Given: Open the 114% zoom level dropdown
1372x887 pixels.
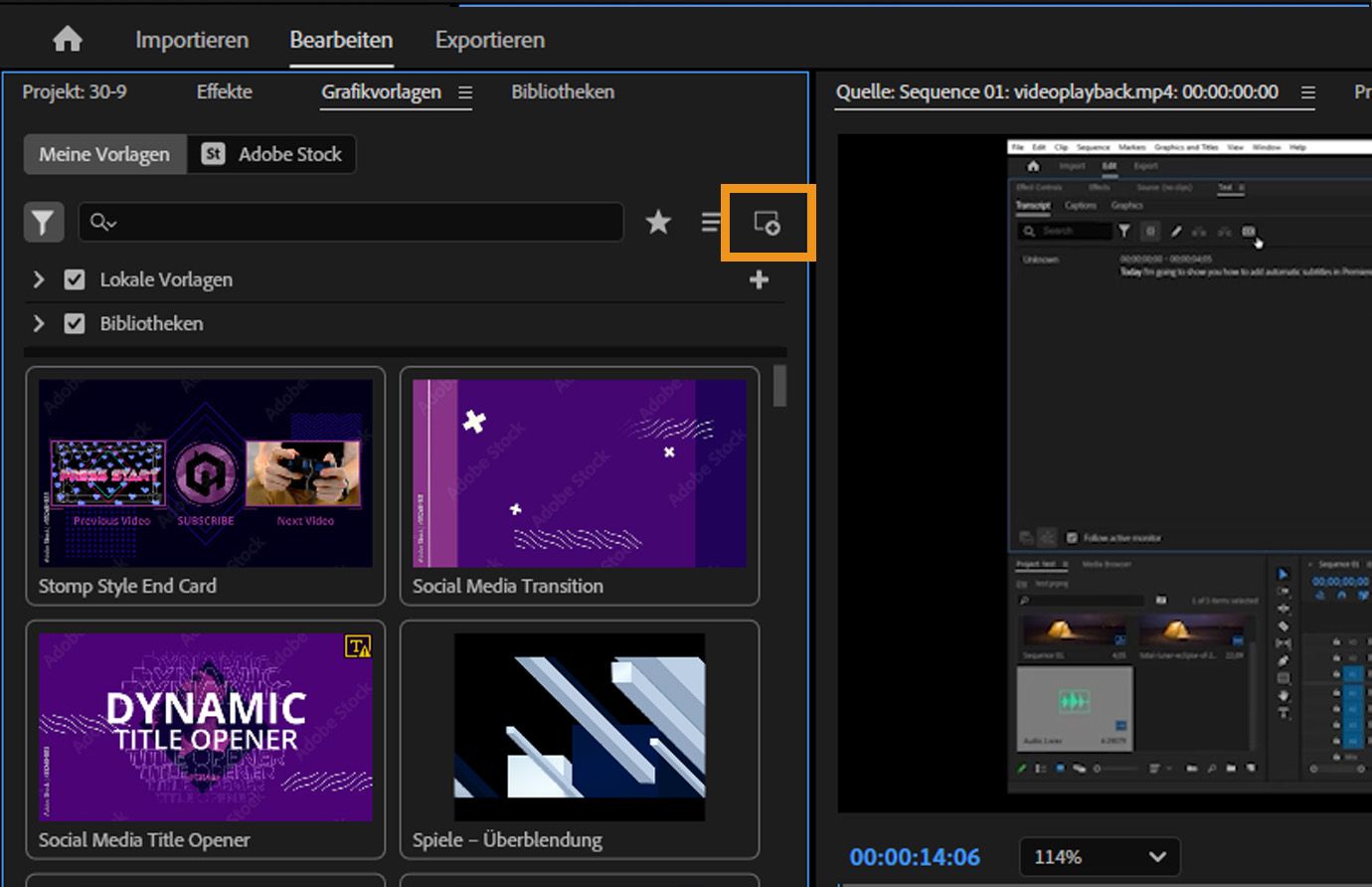Looking at the screenshot, I should [x=1100, y=856].
